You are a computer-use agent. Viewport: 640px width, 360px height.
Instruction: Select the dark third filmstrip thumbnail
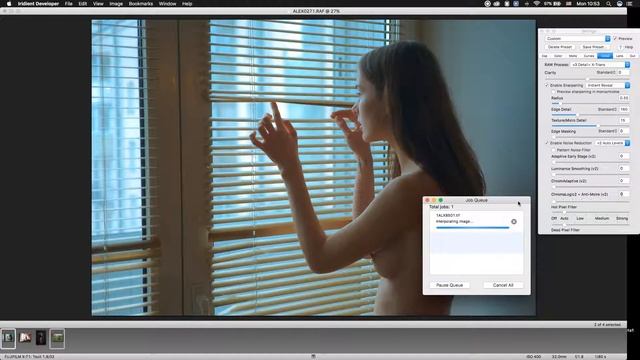pyautogui.click(x=41, y=338)
